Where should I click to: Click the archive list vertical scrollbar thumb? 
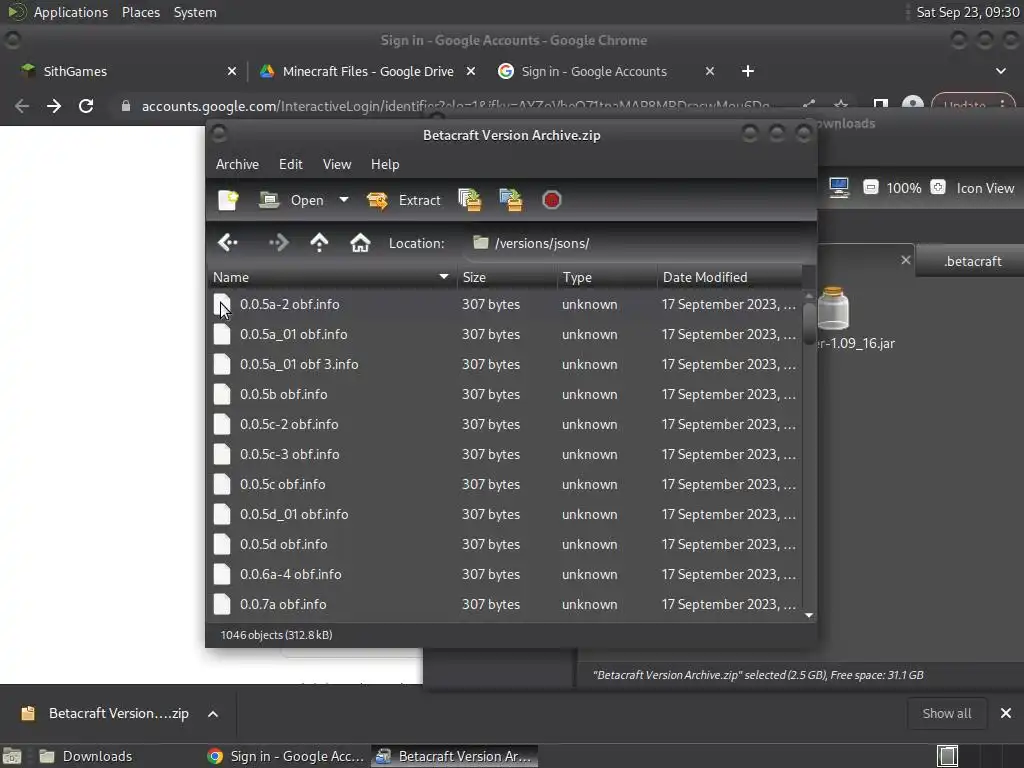809,322
